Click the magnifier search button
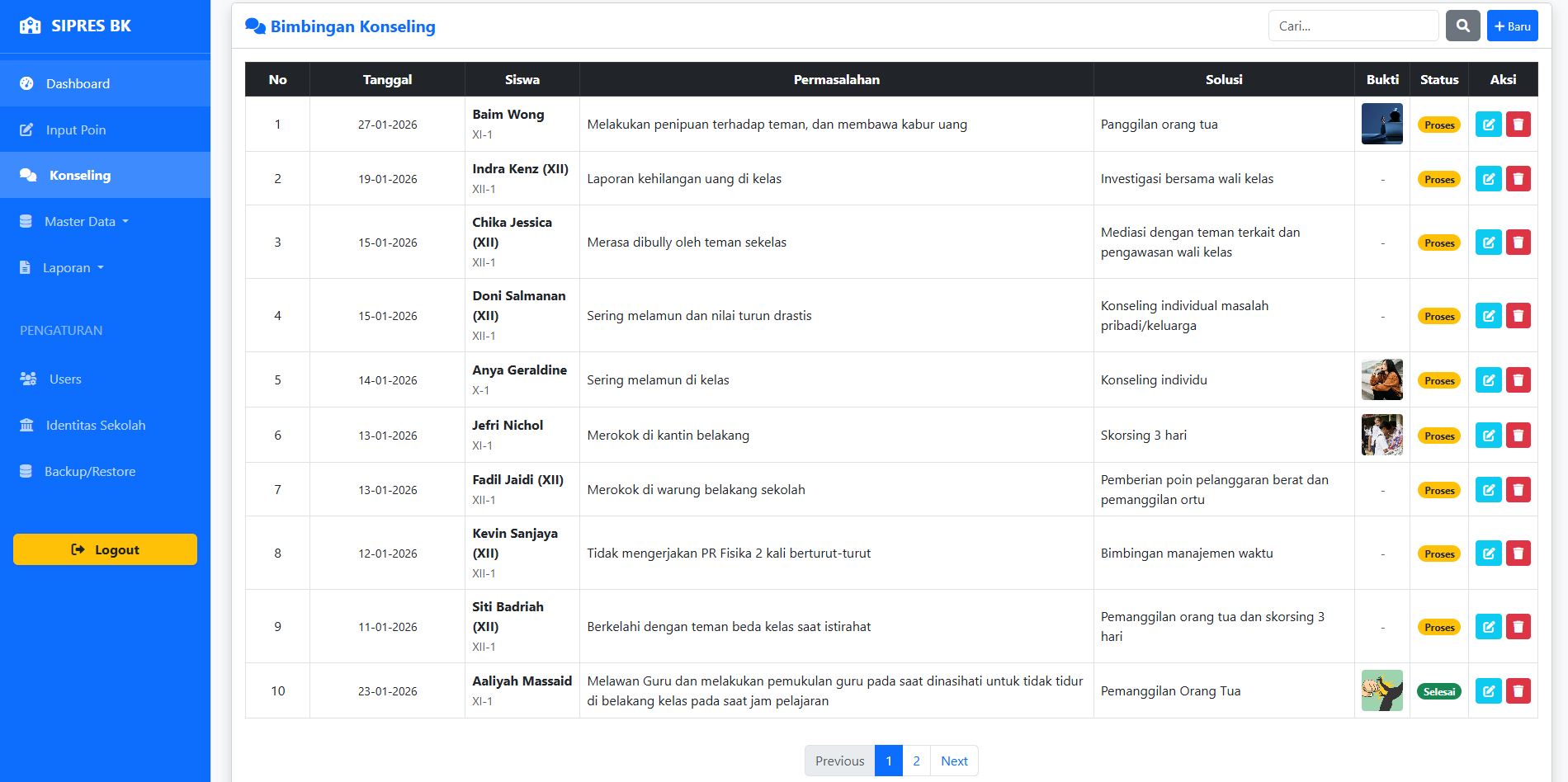The image size is (1568, 782). 1462,26
